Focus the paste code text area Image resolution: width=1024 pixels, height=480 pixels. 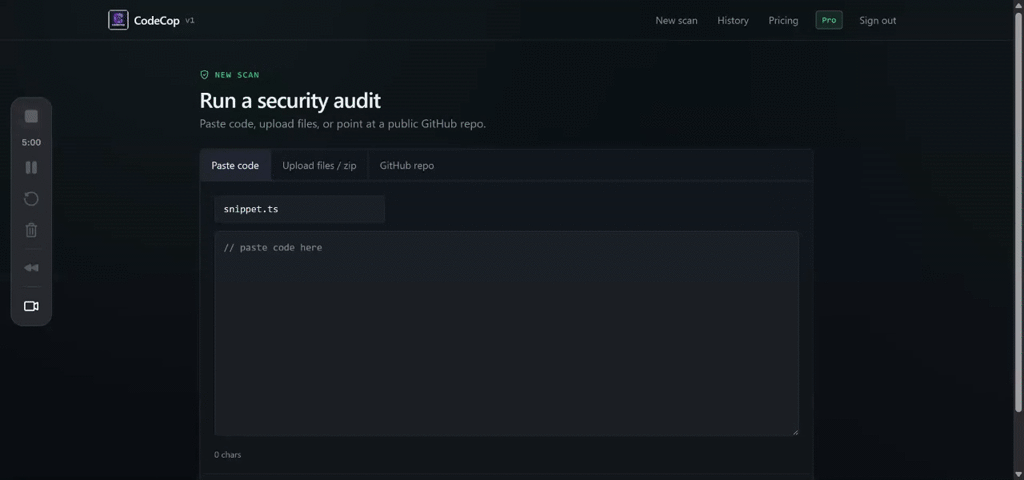coord(507,333)
